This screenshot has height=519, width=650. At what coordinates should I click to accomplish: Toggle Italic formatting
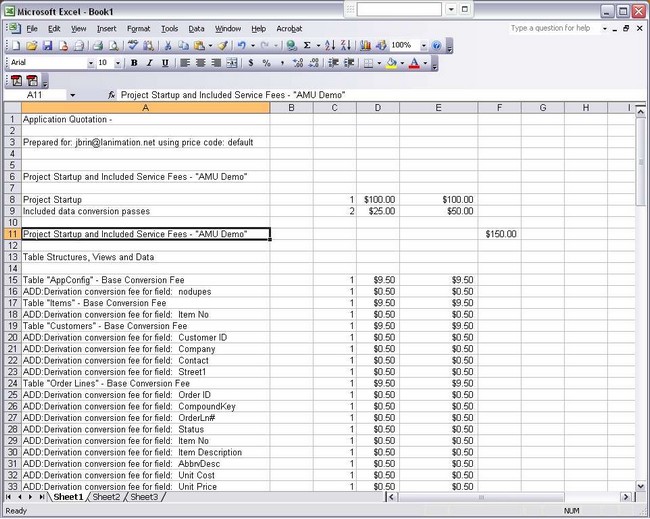point(149,63)
